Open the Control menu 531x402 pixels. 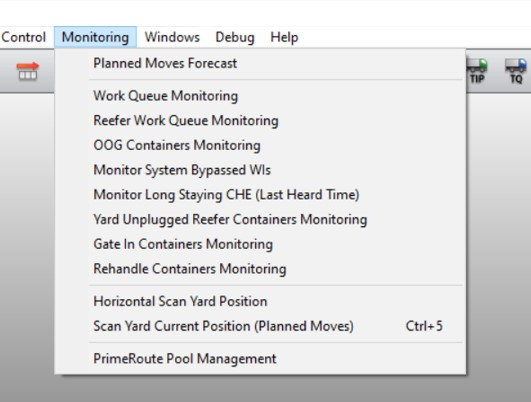coord(23,37)
